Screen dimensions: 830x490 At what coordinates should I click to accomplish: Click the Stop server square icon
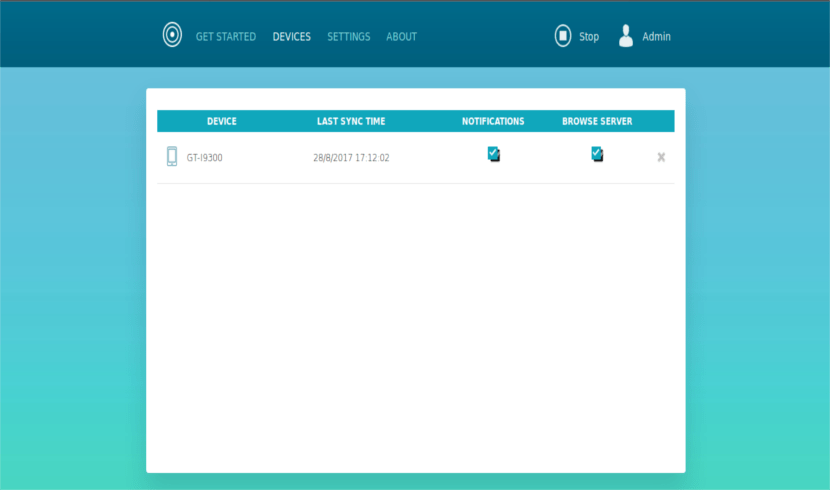click(x=563, y=36)
